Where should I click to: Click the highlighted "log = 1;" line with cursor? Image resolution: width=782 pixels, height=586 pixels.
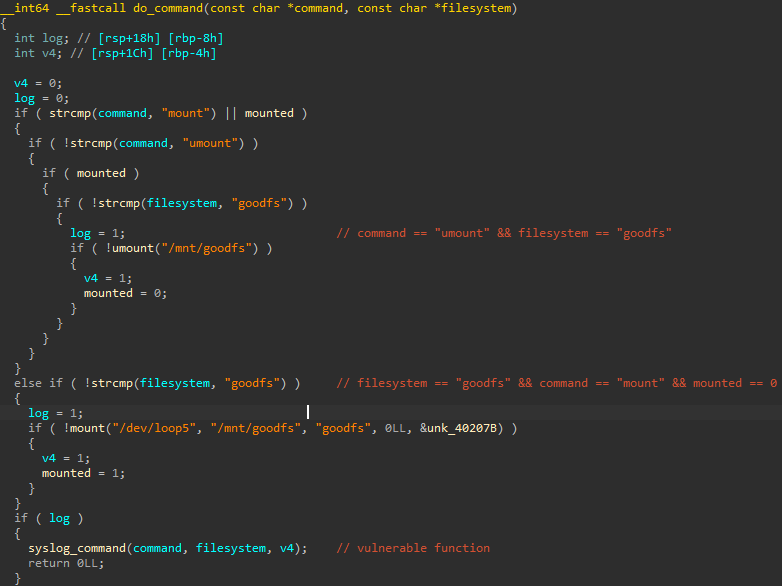point(55,413)
